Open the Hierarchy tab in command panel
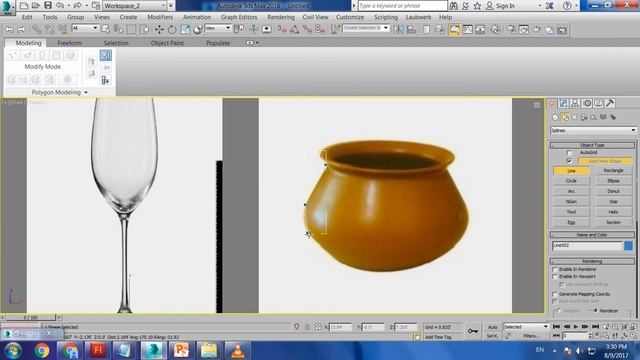640x360 pixels. pos(575,103)
